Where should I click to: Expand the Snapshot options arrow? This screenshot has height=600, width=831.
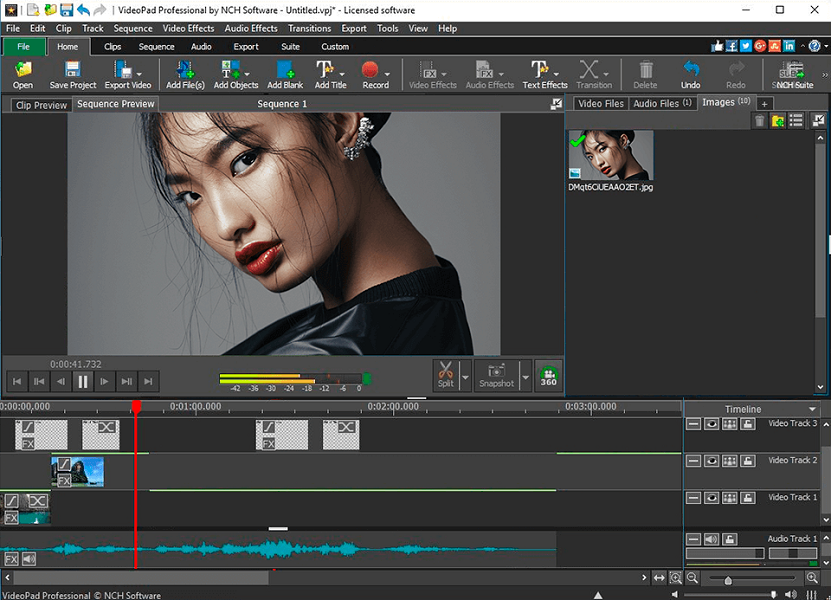tap(525, 380)
